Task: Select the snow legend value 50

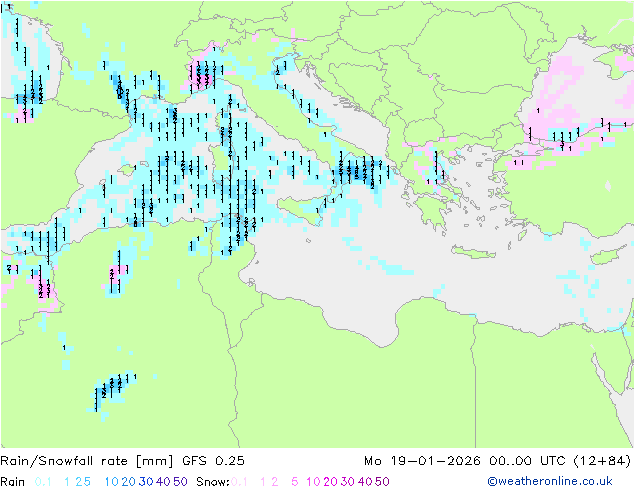Action: pos(382,482)
